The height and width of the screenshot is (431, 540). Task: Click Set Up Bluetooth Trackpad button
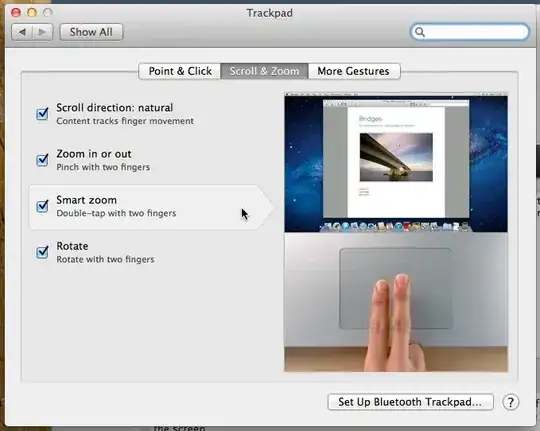coord(410,402)
